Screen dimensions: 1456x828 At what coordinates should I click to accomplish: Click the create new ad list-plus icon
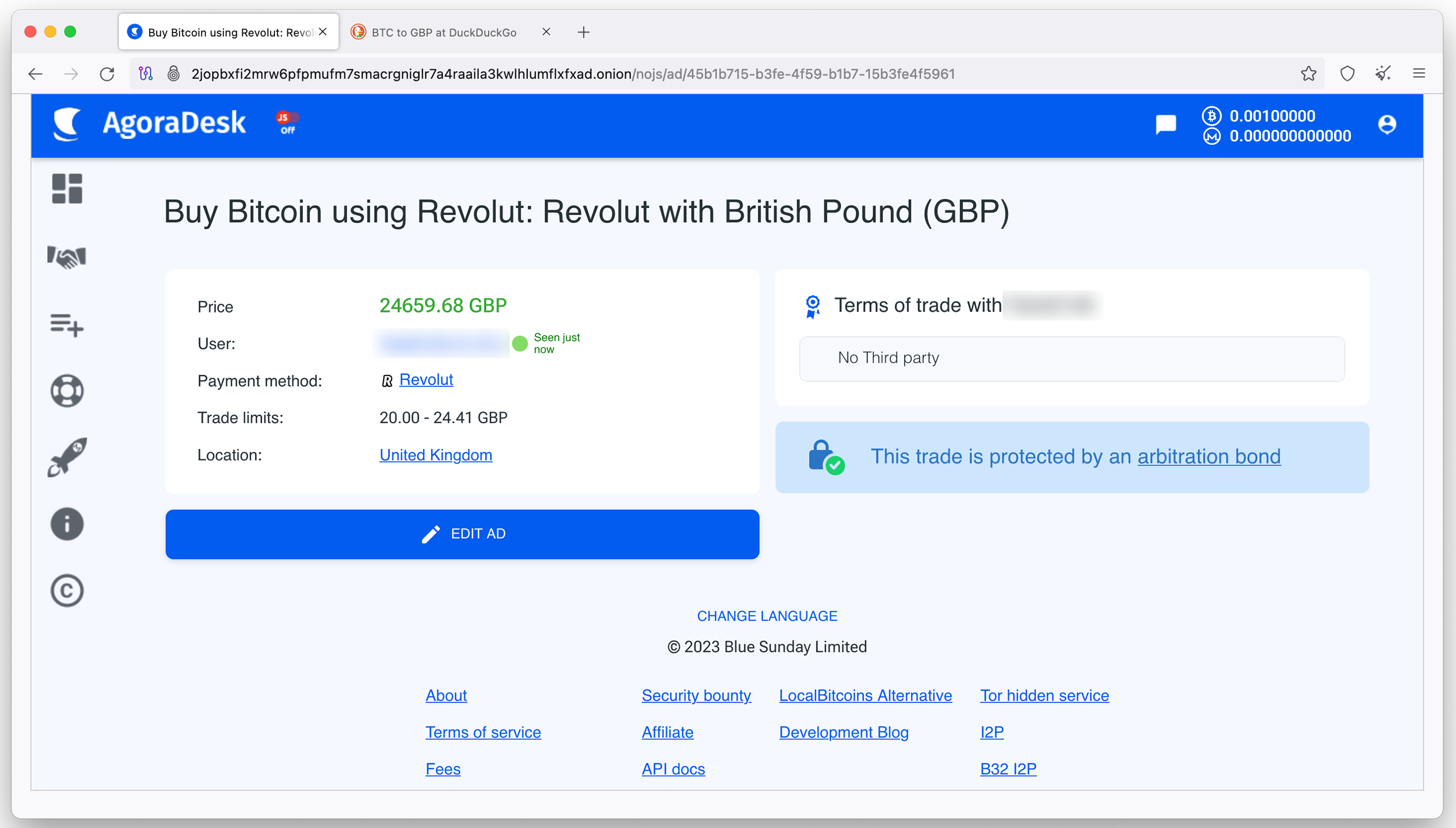tap(67, 324)
